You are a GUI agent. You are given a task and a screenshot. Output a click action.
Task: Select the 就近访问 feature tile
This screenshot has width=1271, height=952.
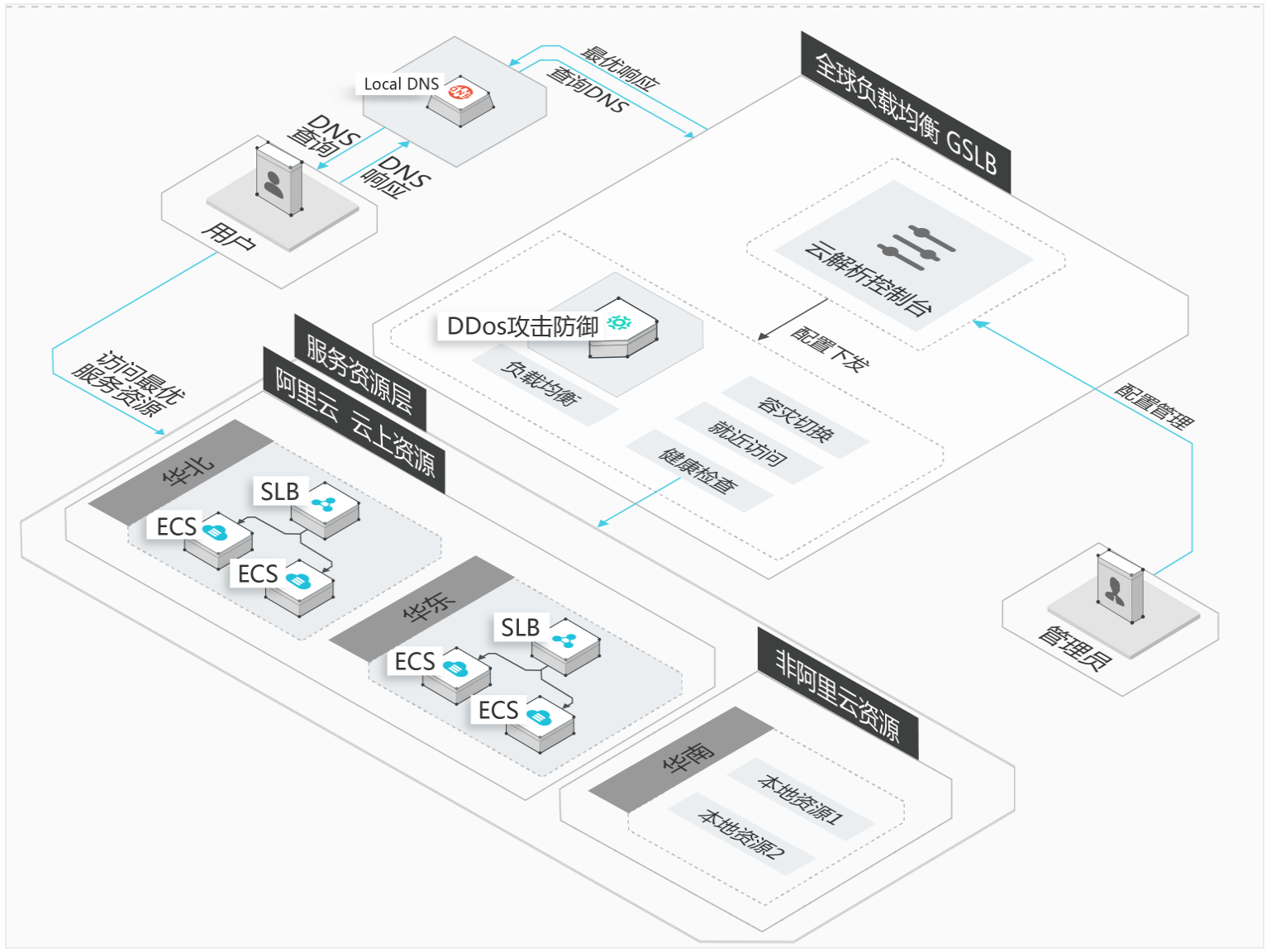click(x=749, y=444)
